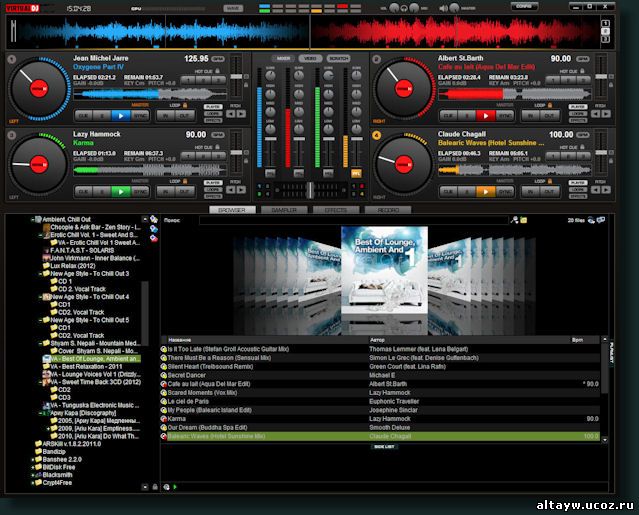
Task: Click in the search input field
Action: tap(354, 220)
